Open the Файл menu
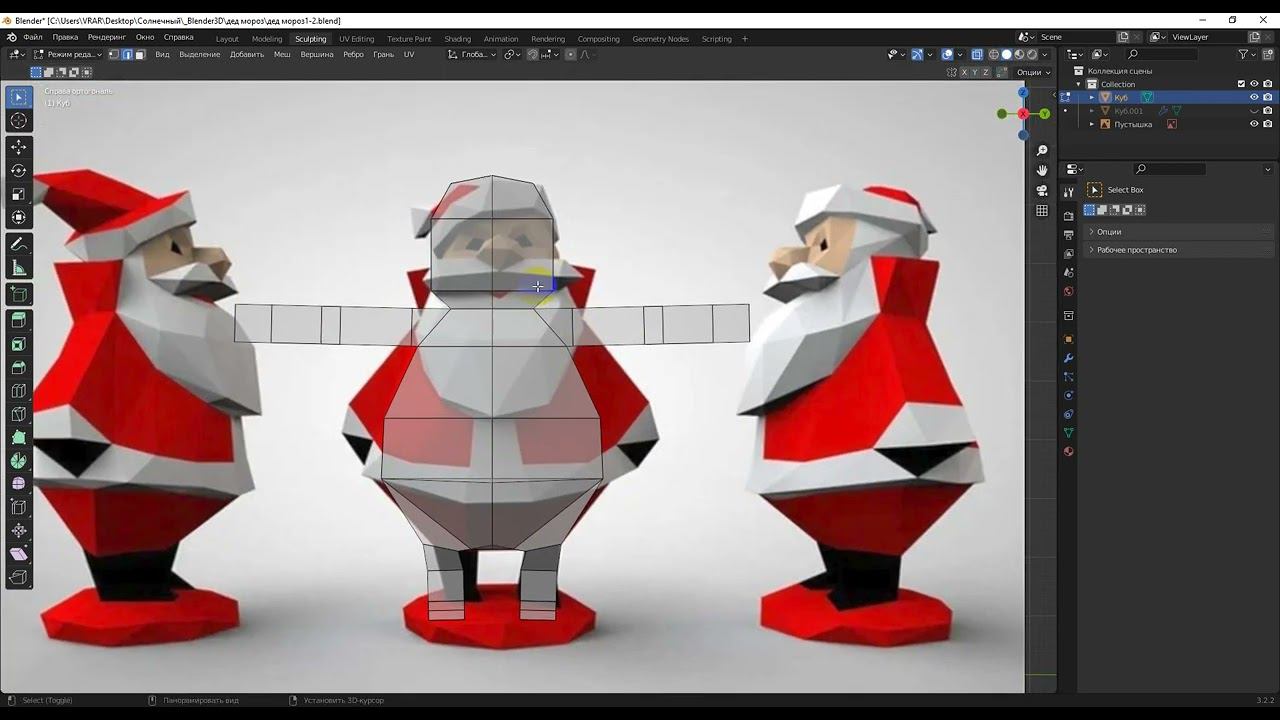Image resolution: width=1280 pixels, height=720 pixels. click(33, 37)
